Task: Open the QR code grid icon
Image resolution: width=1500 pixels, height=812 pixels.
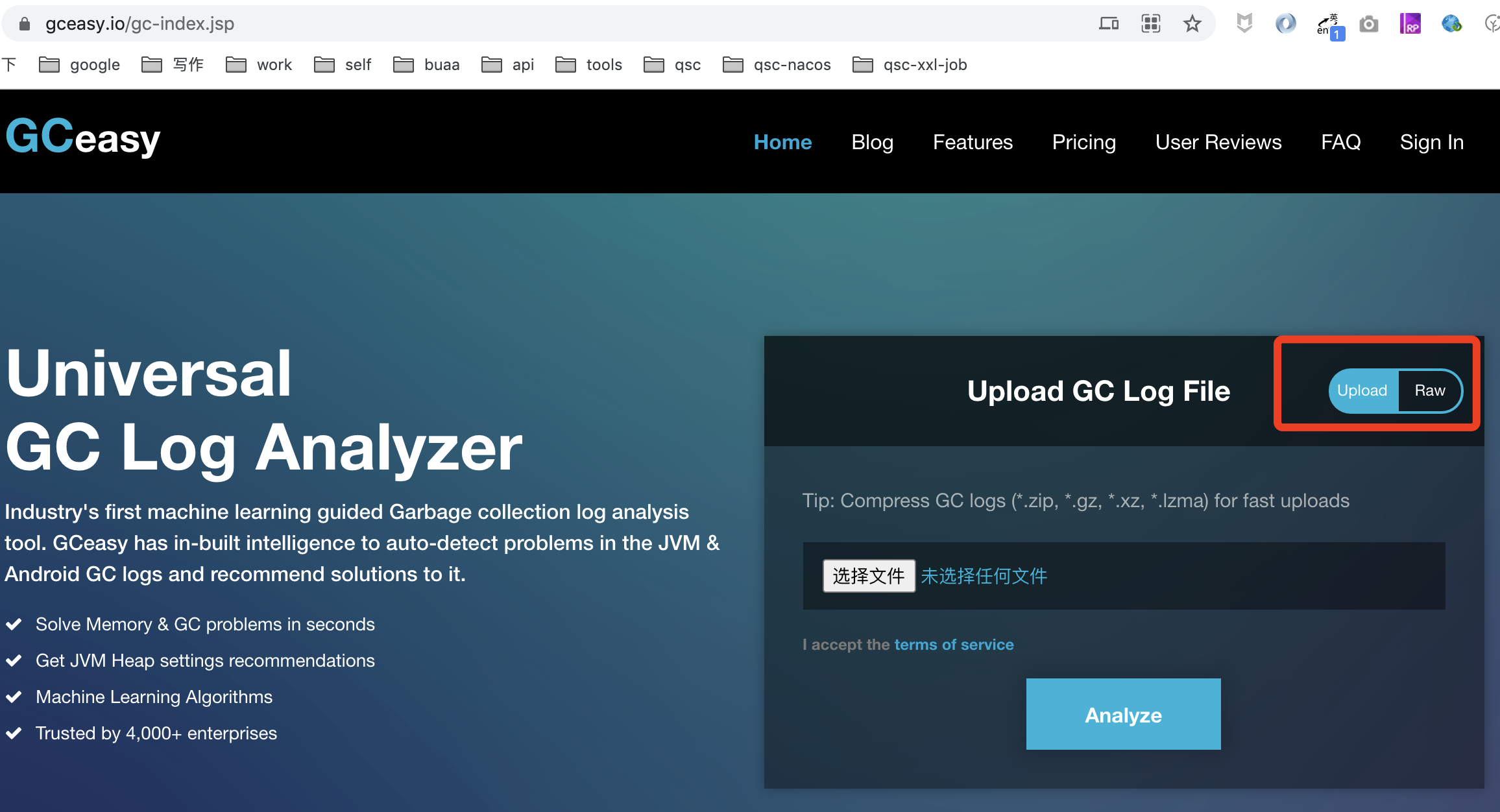Action: tap(1150, 24)
